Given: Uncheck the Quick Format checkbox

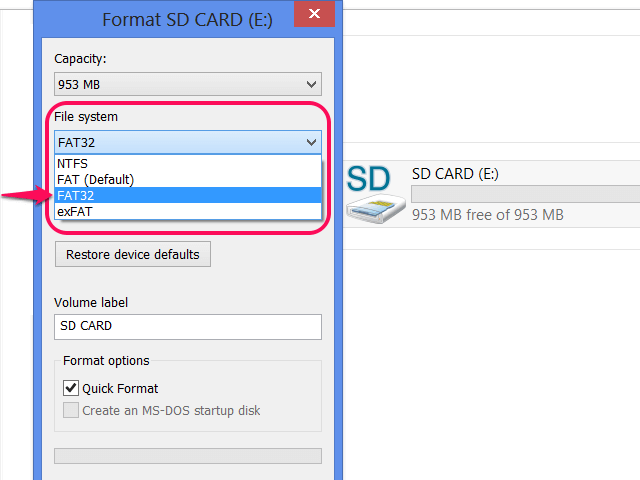Looking at the screenshot, I should pos(71,388).
